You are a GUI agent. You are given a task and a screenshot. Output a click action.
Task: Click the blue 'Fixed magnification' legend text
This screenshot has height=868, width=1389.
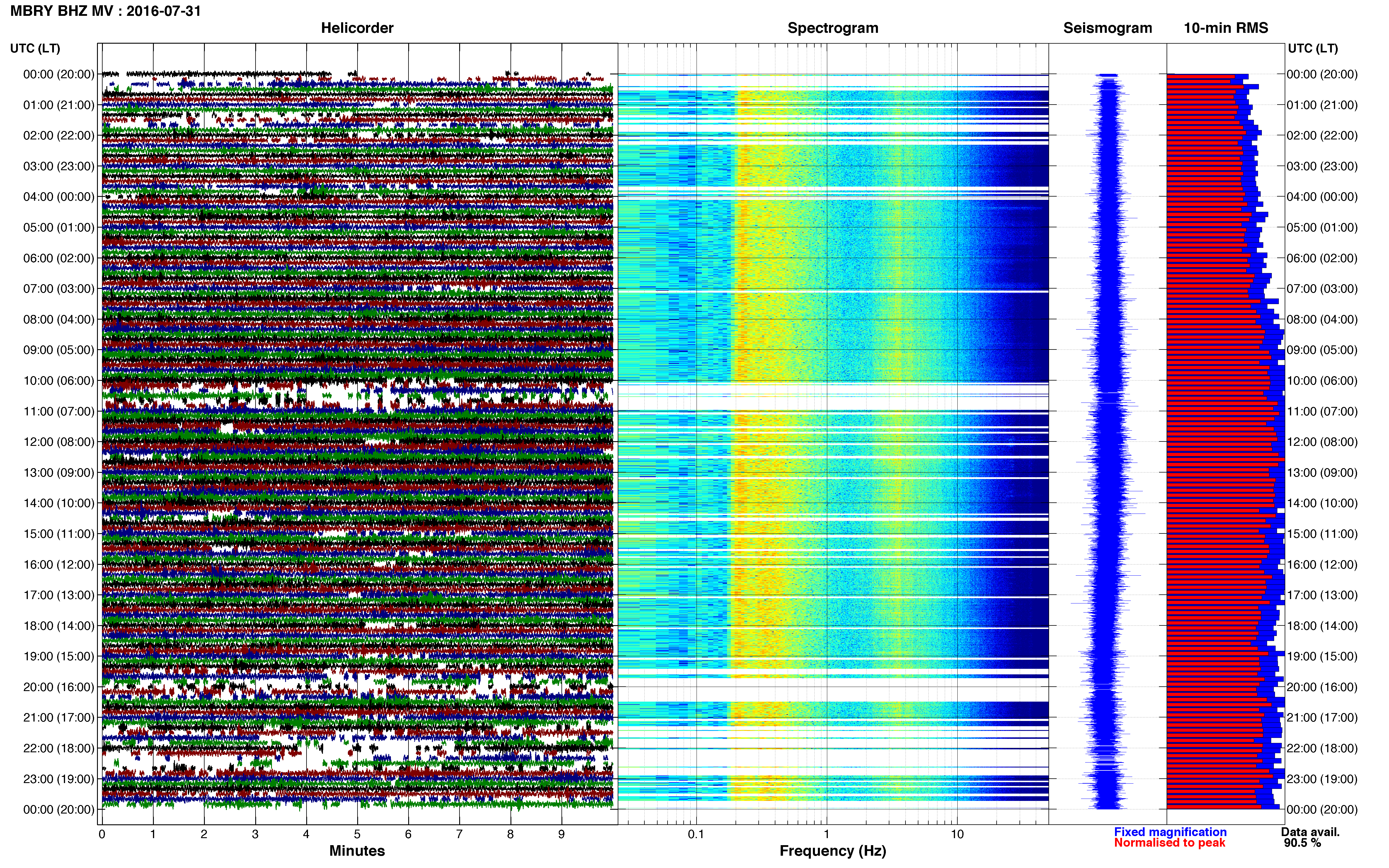(x=1170, y=833)
